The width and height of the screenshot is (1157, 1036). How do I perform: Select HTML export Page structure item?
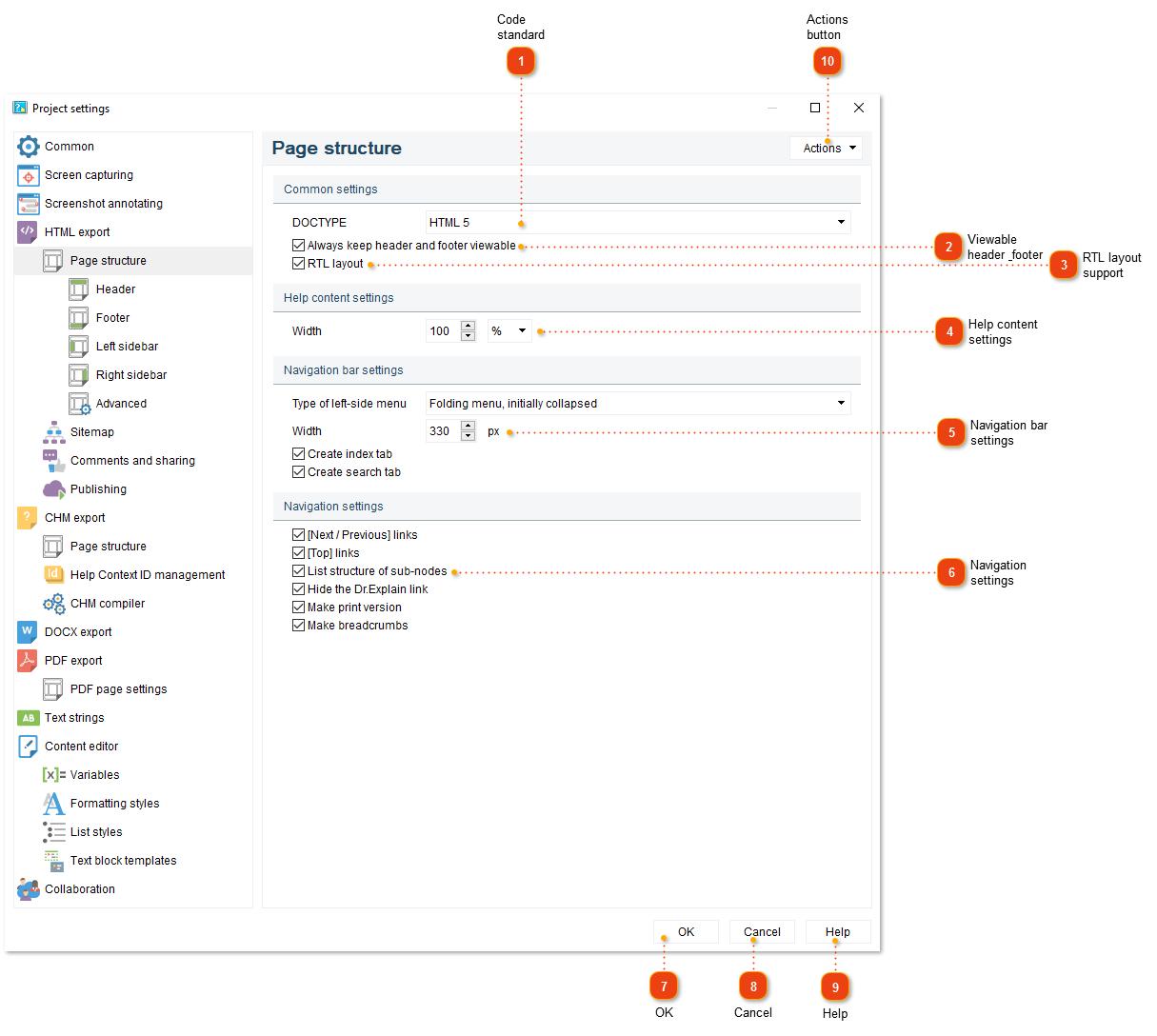(x=133, y=261)
